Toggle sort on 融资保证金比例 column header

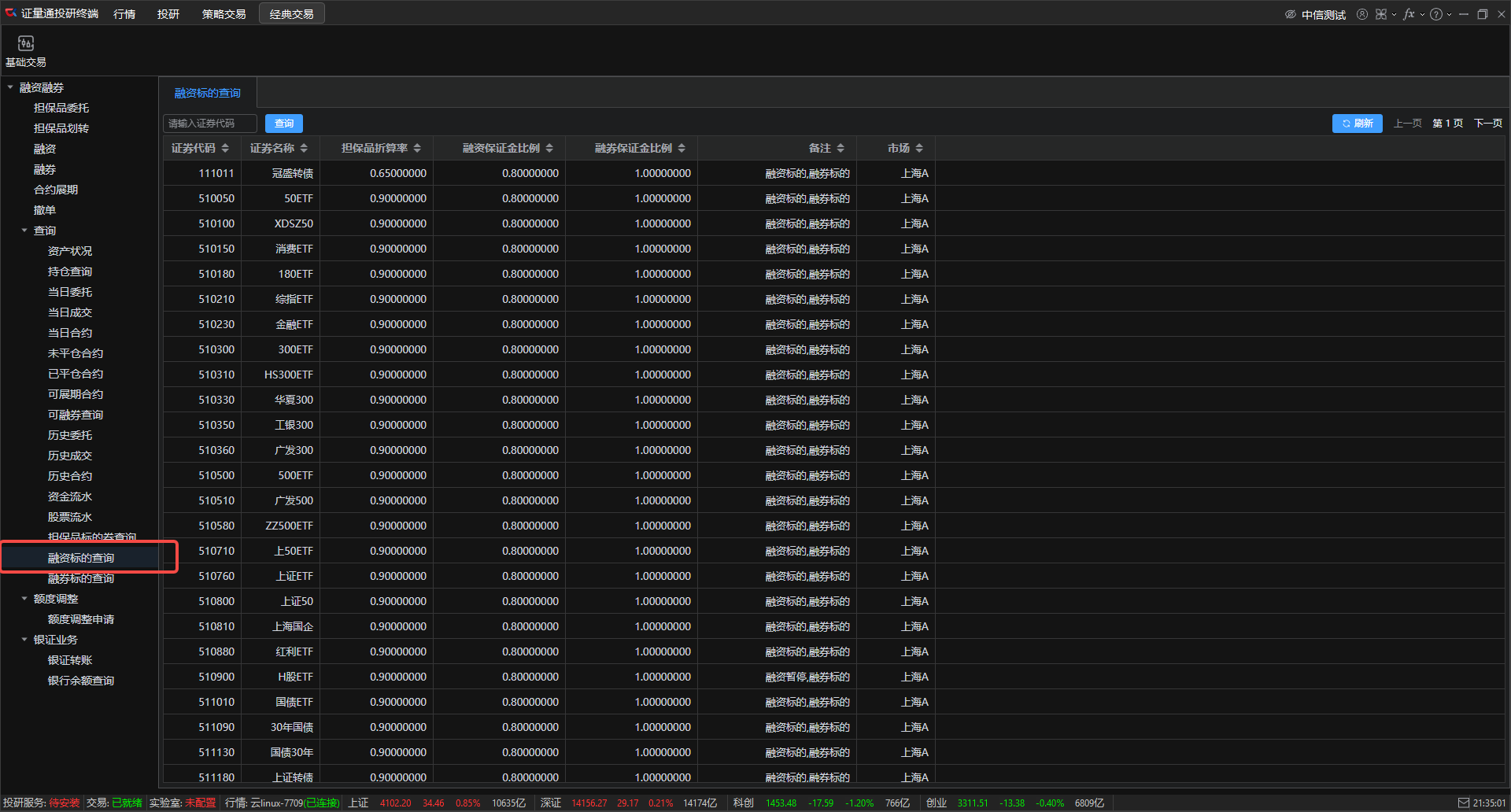(549, 148)
